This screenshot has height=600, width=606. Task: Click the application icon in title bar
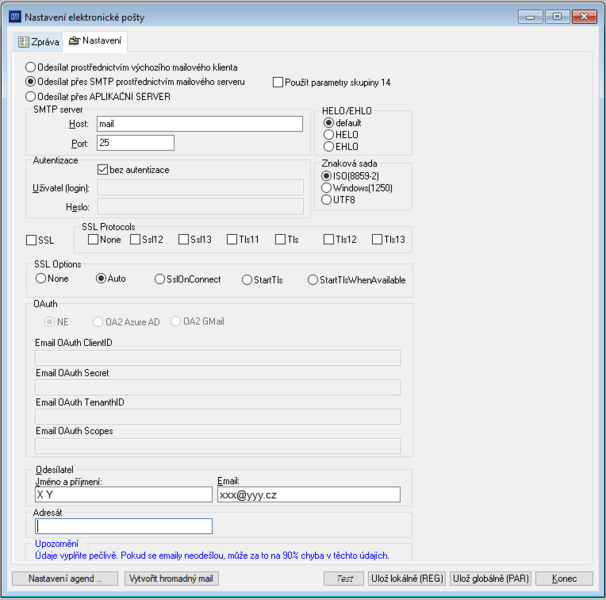(15, 17)
